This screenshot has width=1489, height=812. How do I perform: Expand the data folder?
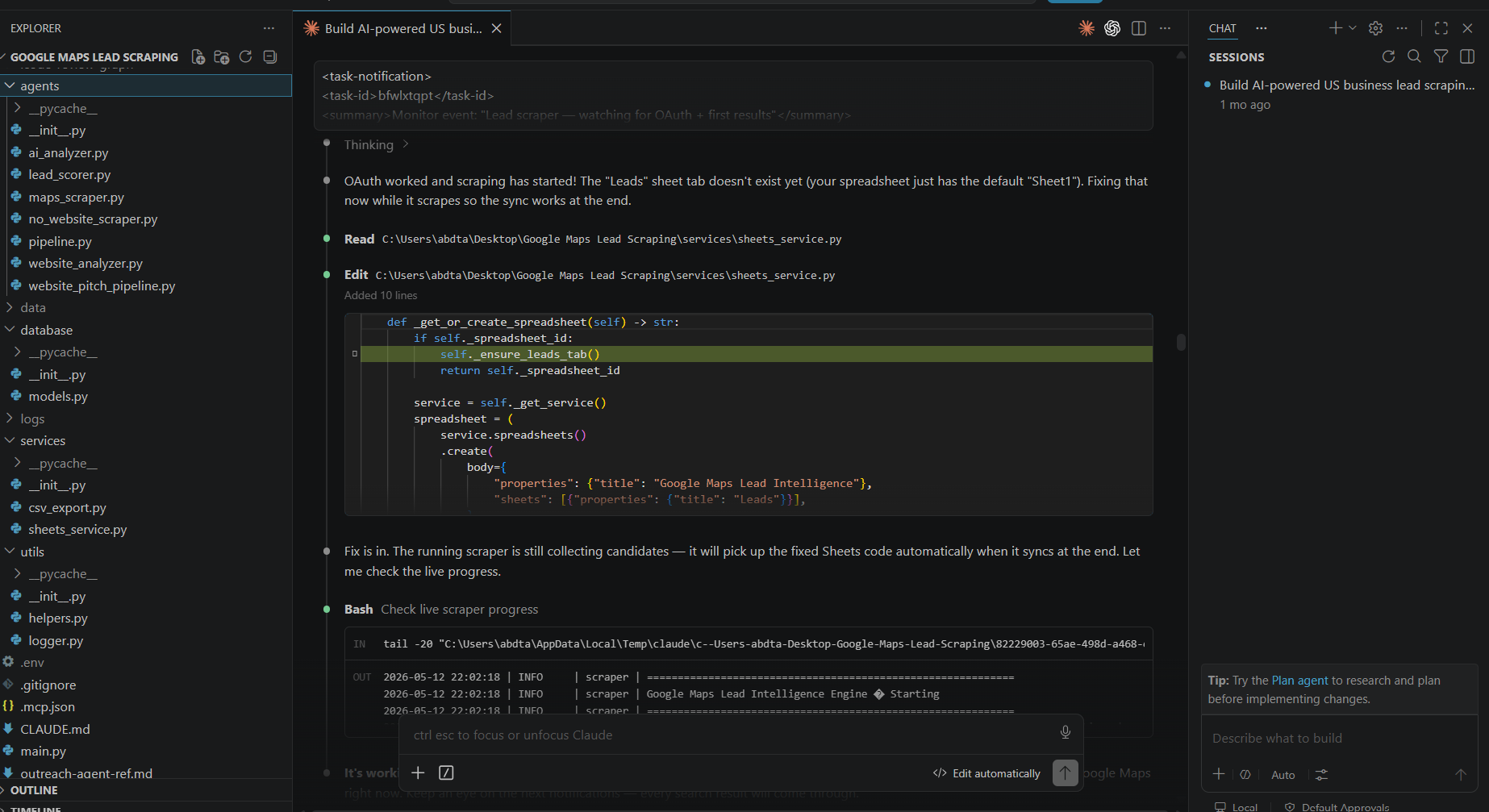click(x=146, y=308)
